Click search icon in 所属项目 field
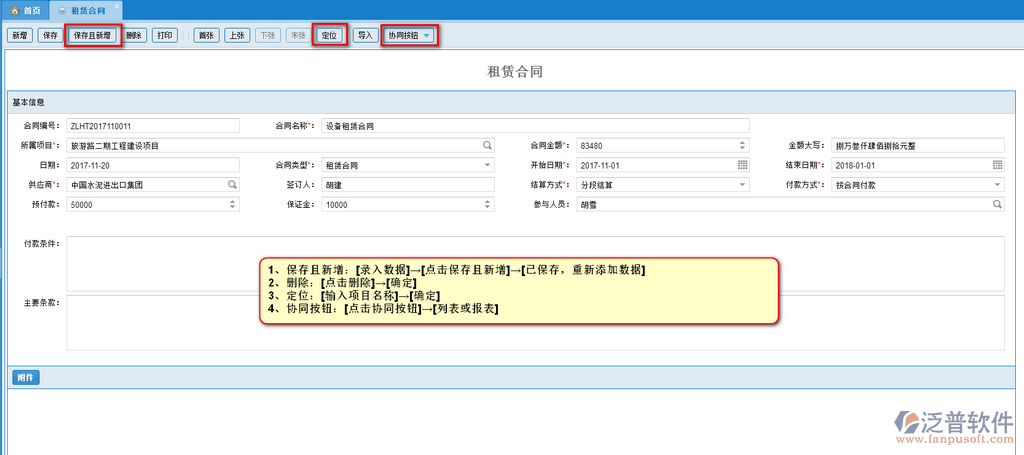The image size is (1024, 455). [x=487, y=145]
